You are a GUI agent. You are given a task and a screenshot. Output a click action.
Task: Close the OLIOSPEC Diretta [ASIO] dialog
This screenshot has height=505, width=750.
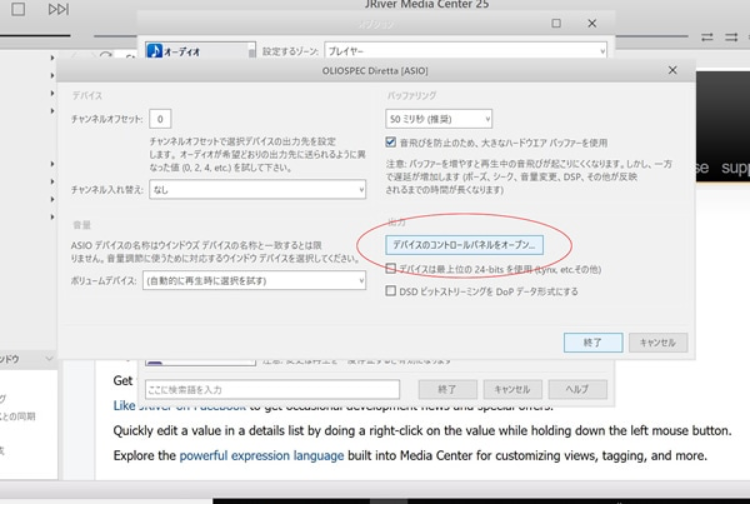[x=673, y=70]
